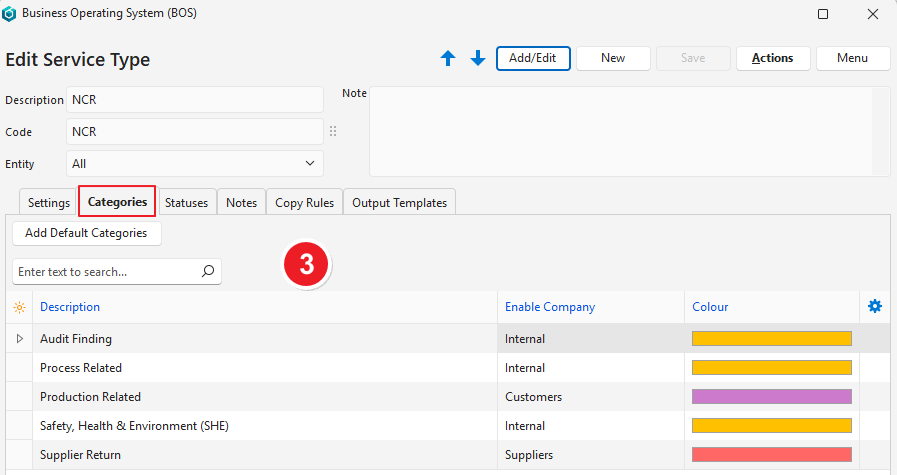Click Add Default Categories button

(x=86, y=233)
